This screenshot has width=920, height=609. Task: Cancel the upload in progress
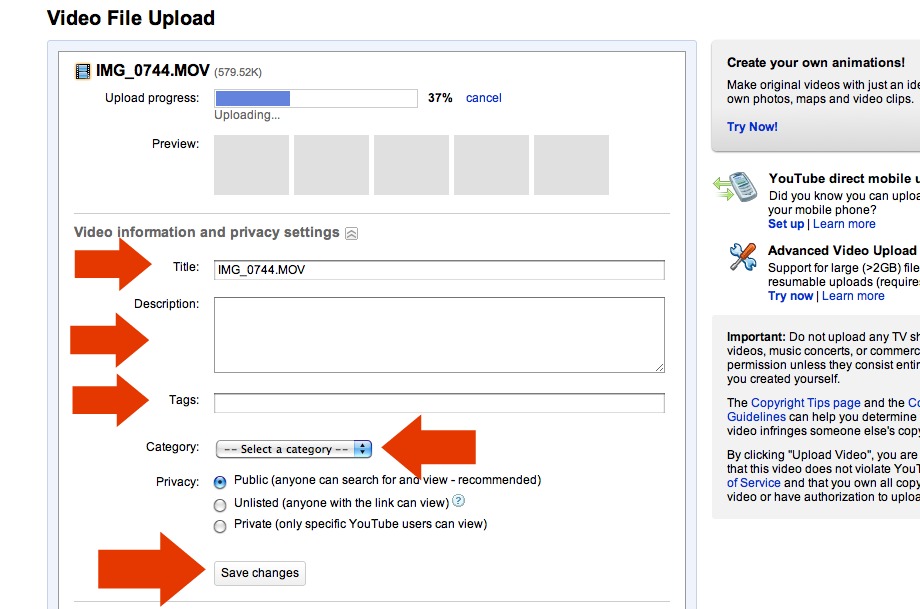(483, 98)
